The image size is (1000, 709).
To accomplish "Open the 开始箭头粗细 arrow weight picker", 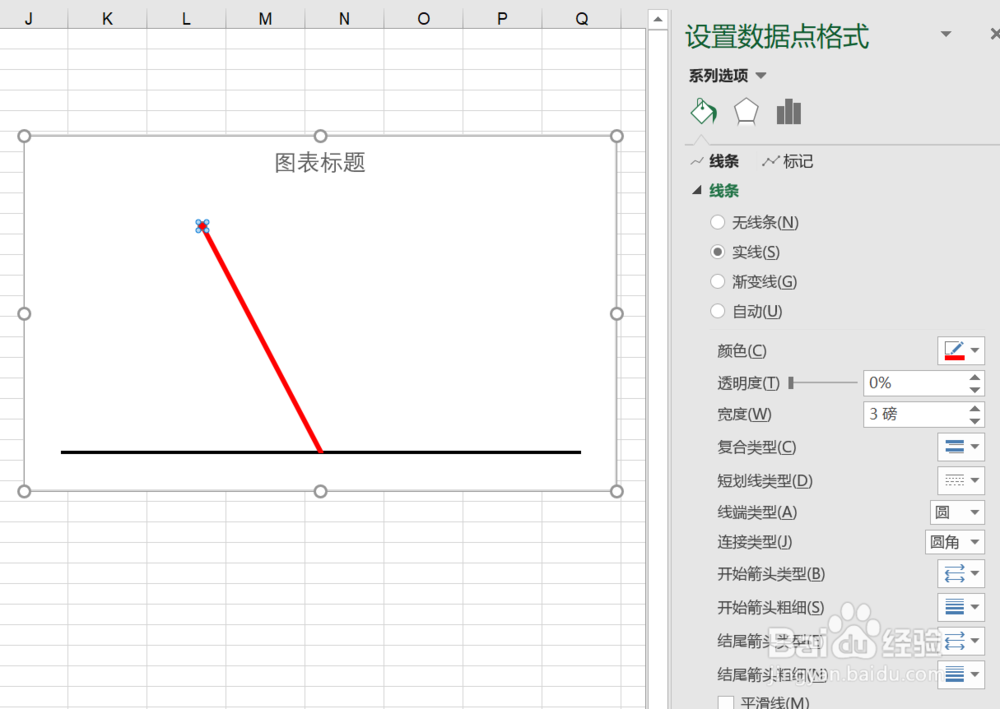I will [x=961, y=606].
